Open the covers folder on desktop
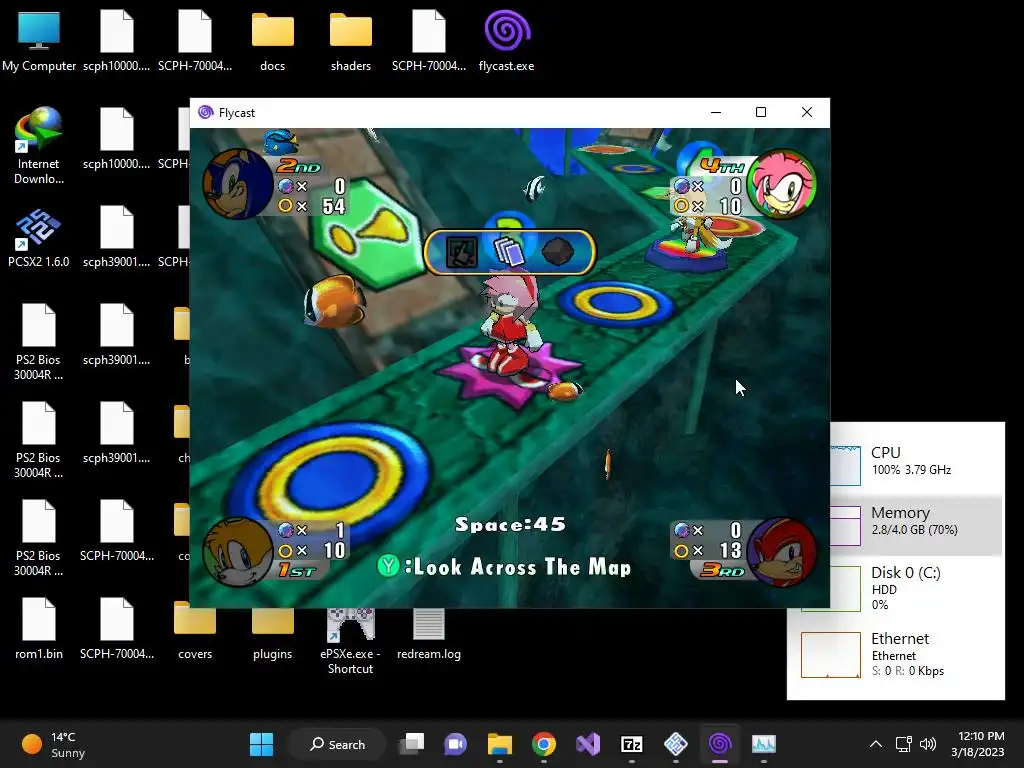Screen dimensions: 1024x768 (195, 628)
